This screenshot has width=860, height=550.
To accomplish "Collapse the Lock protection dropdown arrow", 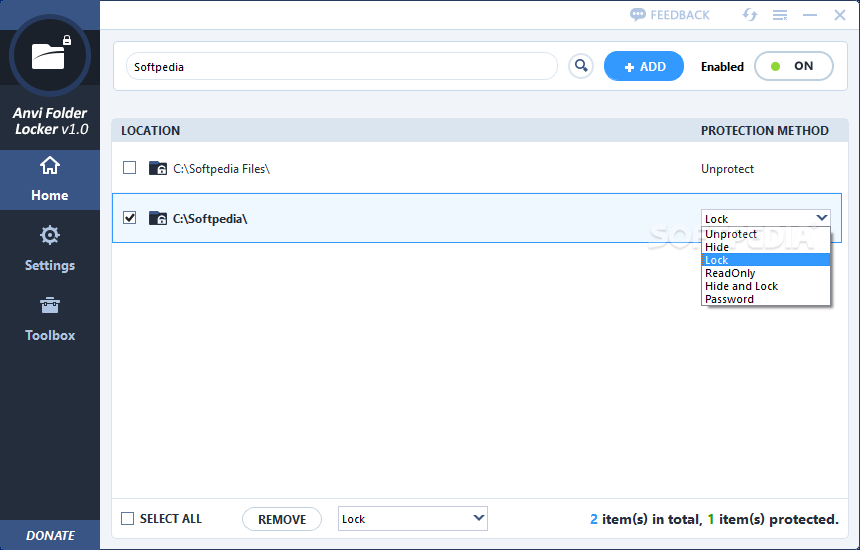I will point(822,218).
